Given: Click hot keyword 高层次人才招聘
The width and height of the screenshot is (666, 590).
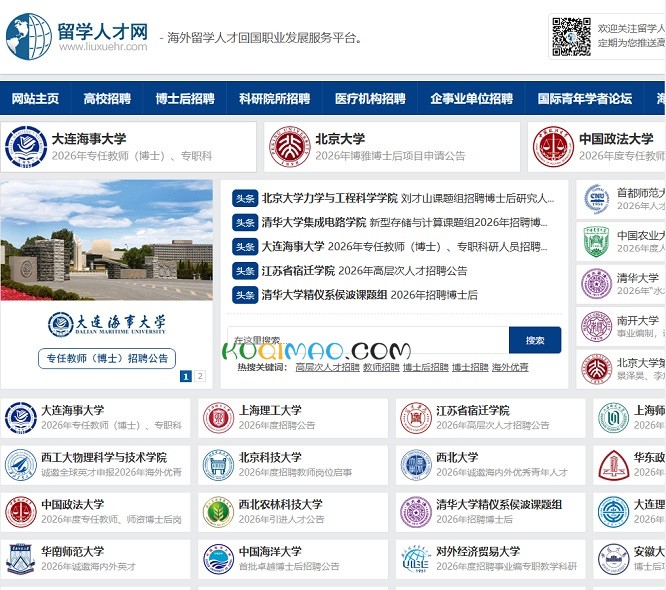Looking at the screenshot, I should tap(327, 367).
